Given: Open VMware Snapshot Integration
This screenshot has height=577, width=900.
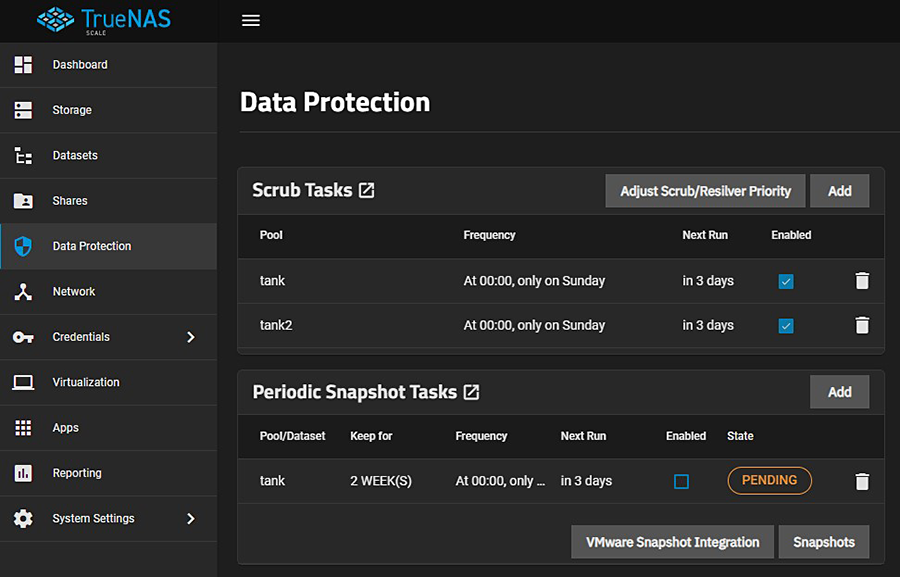Looking at the screenshot, I should (672, 542).
